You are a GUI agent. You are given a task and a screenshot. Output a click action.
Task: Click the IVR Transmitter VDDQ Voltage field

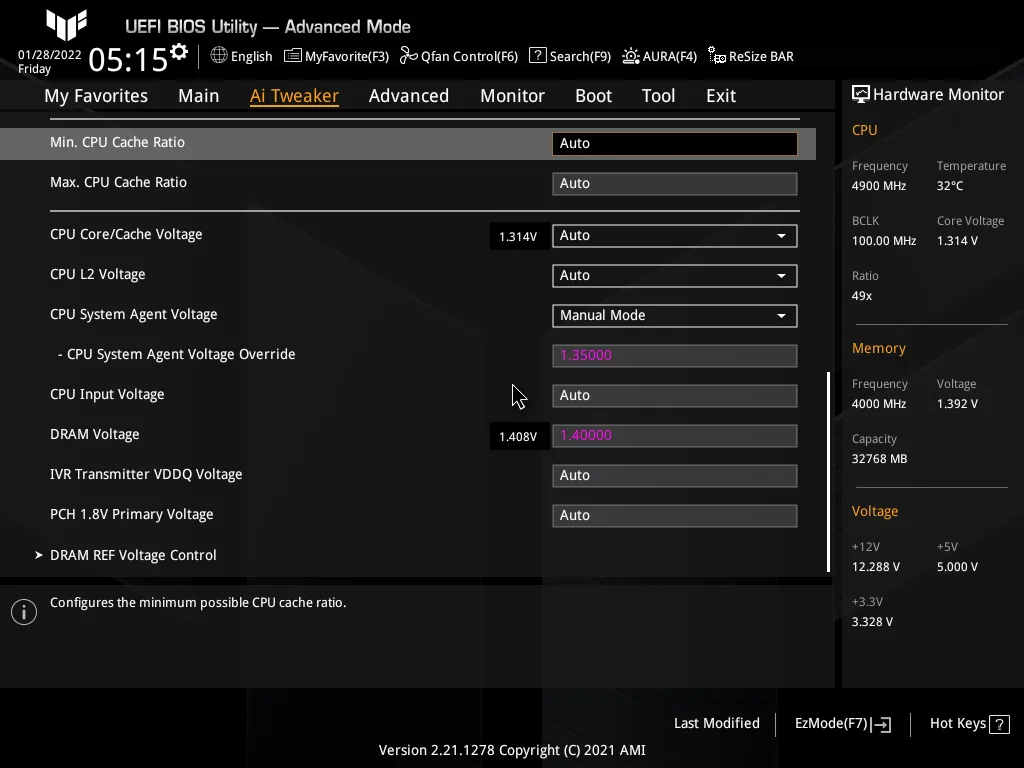click(x=675, y=475)
